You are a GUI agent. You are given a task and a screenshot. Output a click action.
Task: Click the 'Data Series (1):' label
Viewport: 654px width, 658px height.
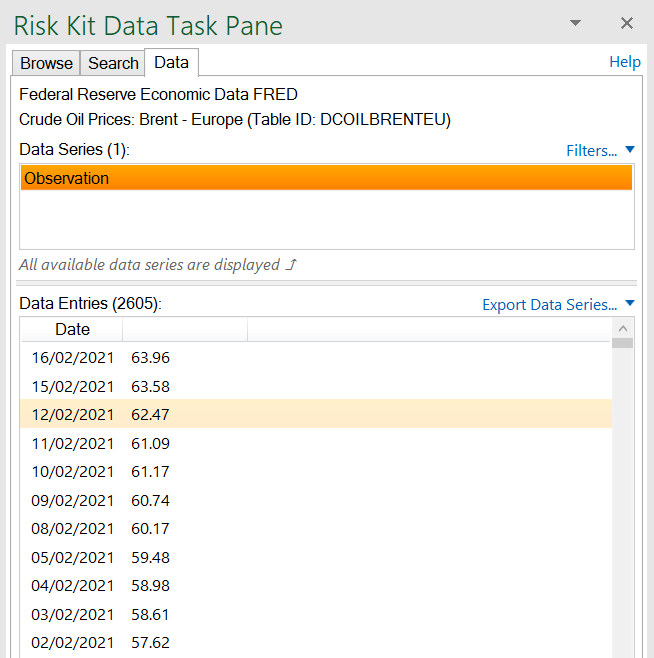click(74, 149)
